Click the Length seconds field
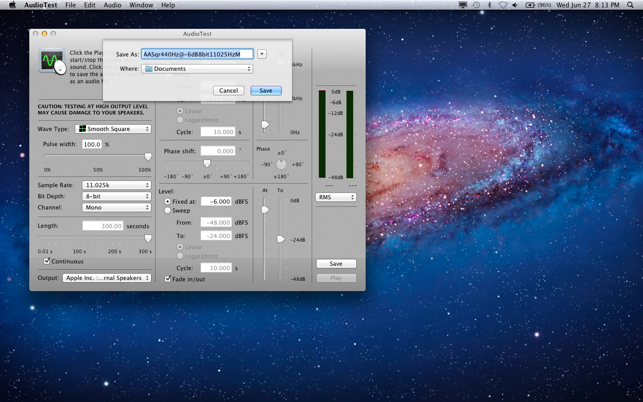 point(103,226)
